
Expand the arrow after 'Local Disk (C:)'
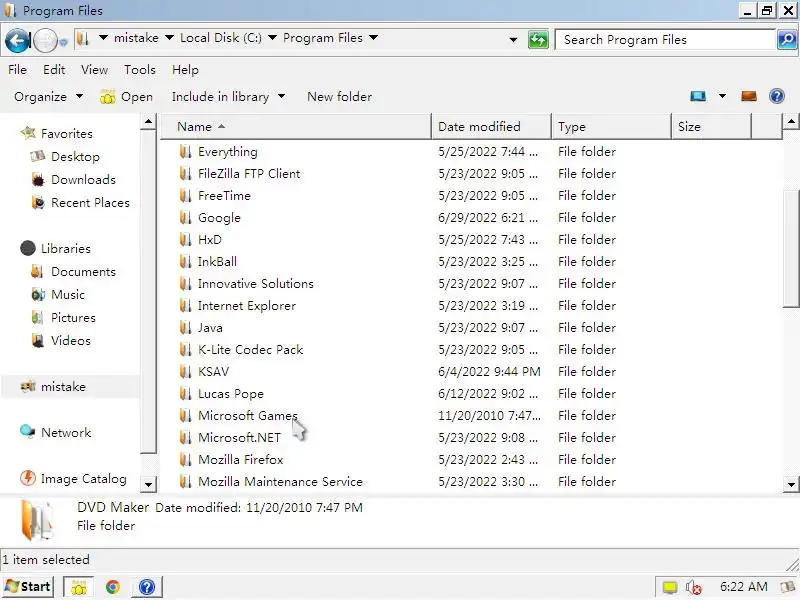[272, 38]
